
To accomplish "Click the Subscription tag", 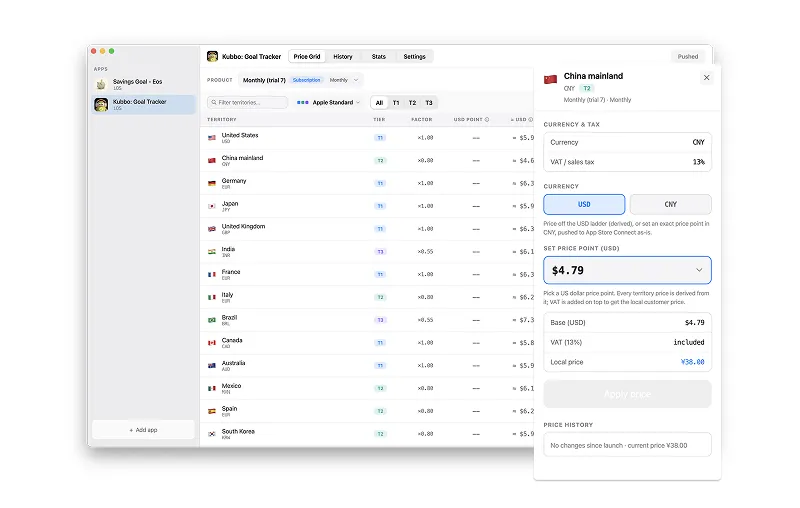I will tap(307, 80).
